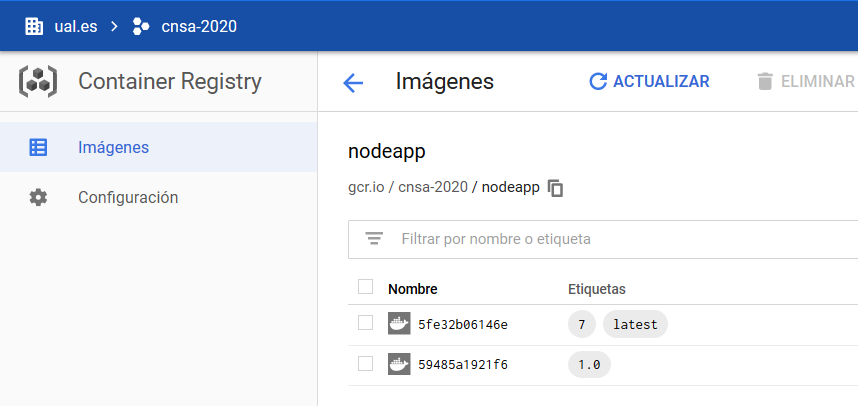Check the box for image 5fe32b06146e
Image resolution: width=858 pixels, height=406 pixels.
(x=365, y=323)
